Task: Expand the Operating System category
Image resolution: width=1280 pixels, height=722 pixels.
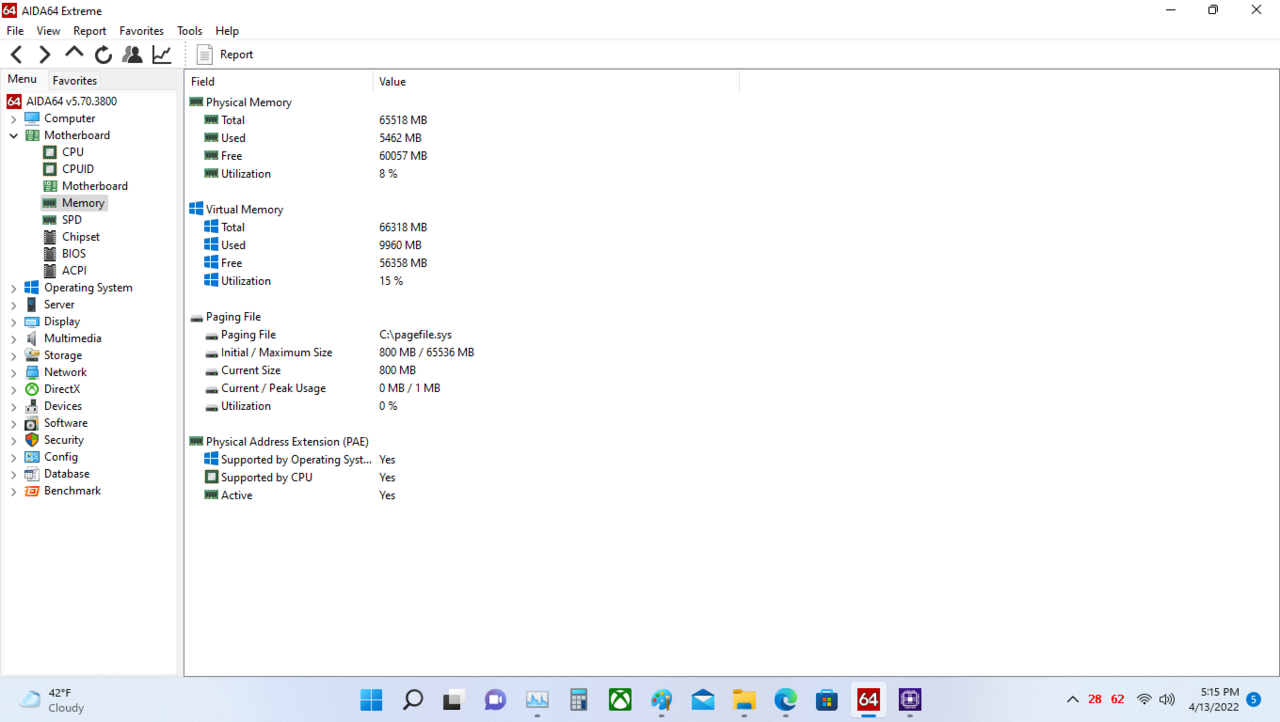Action: pos(12,287)
